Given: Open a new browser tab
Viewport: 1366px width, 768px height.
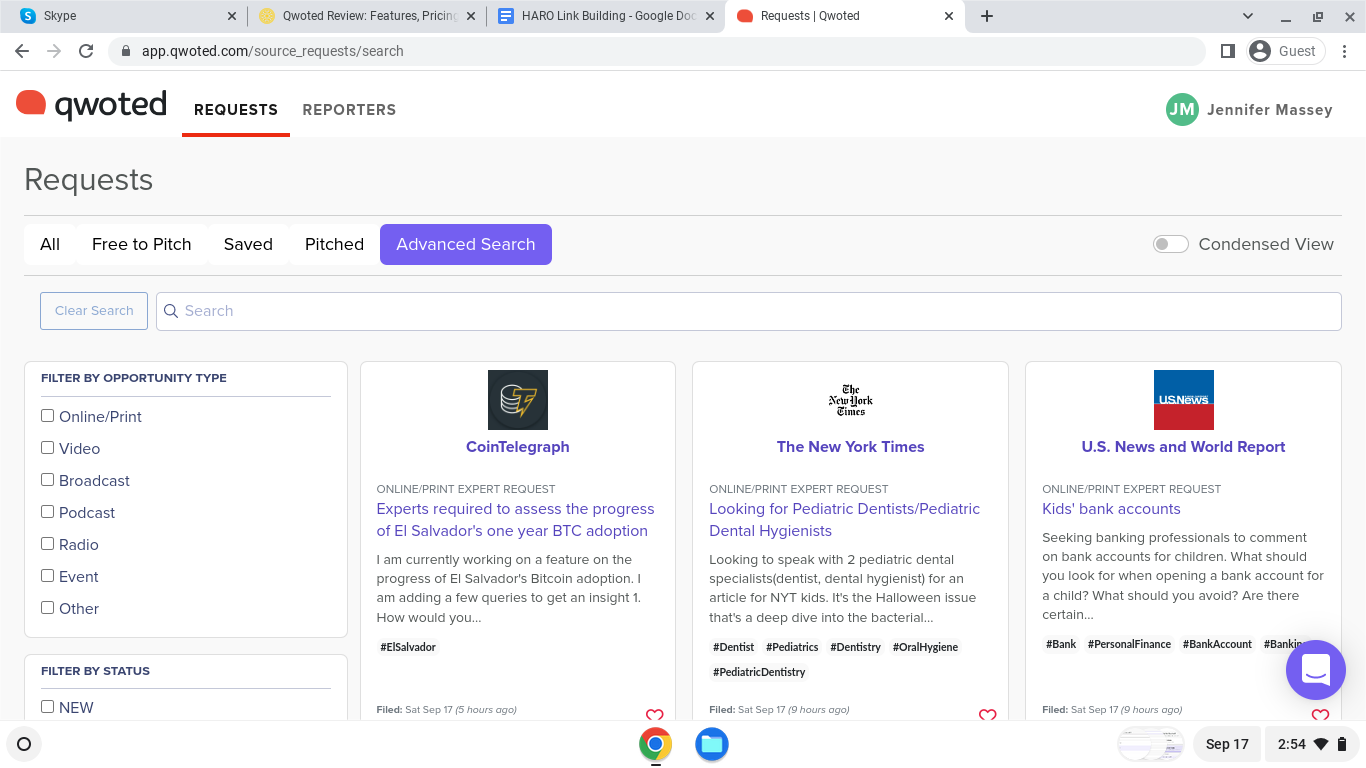Looking at the screenshot, I should pyautogui.click(x=987, y=16).
